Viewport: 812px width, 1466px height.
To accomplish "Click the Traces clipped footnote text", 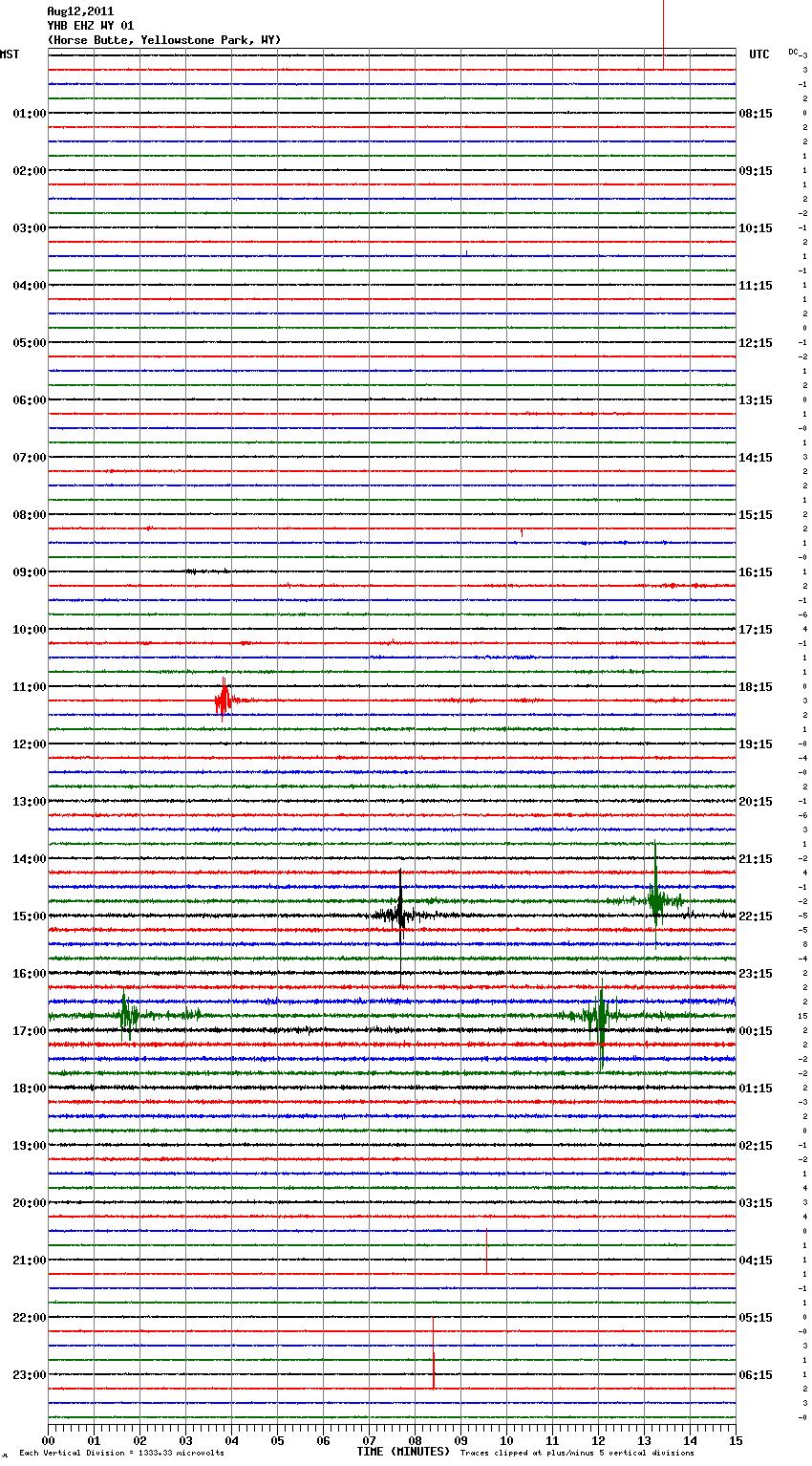I will pyautogui.click(x=577, y=1454).
